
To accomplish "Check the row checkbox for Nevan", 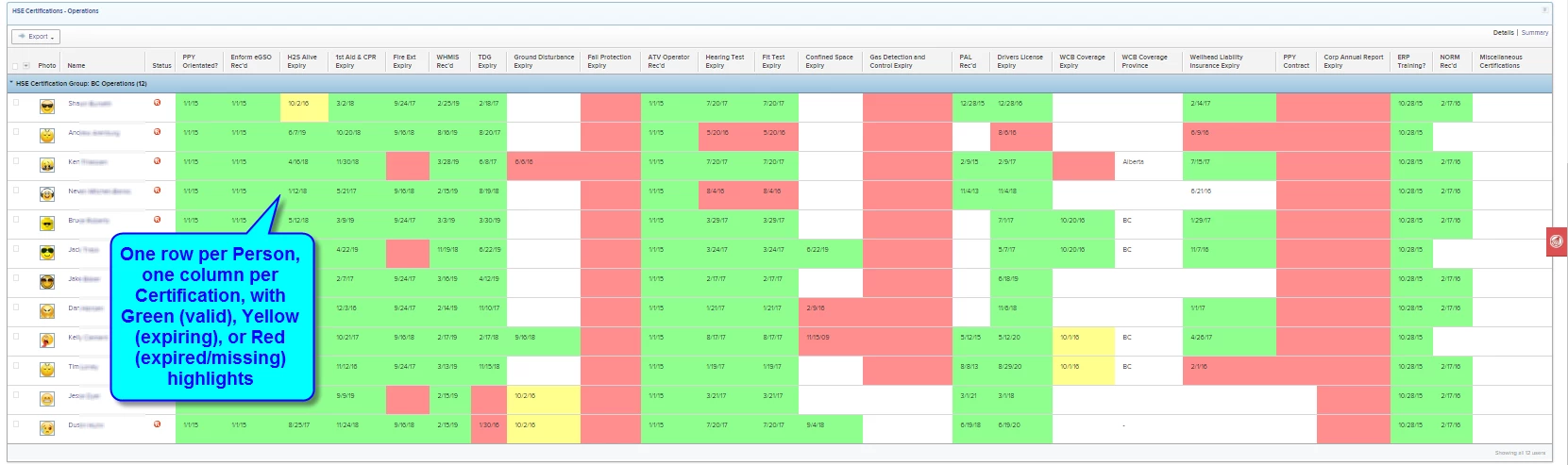I will point(15,191).
